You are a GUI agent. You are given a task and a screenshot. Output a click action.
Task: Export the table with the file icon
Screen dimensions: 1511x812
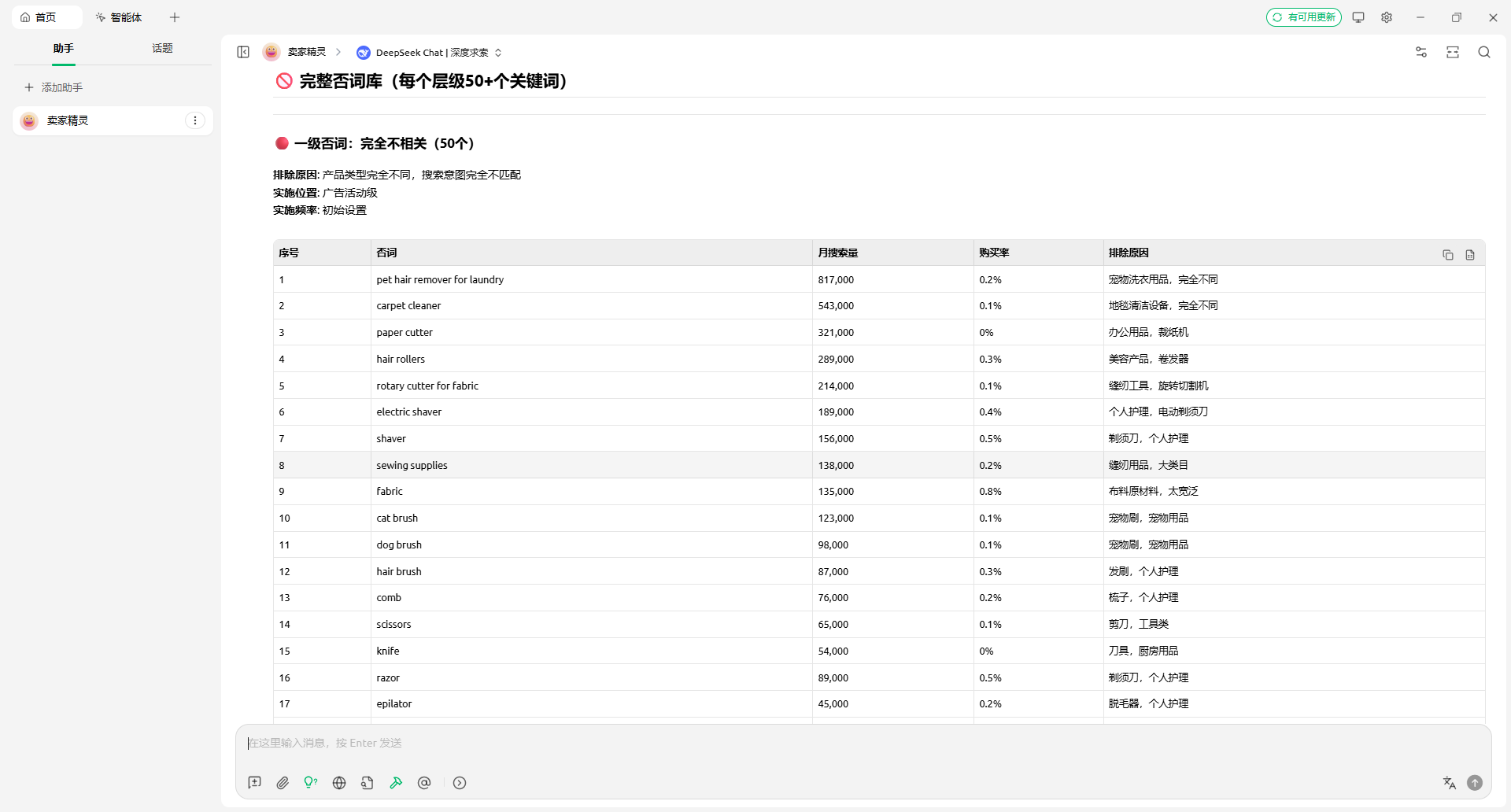tap(1469, 255)
